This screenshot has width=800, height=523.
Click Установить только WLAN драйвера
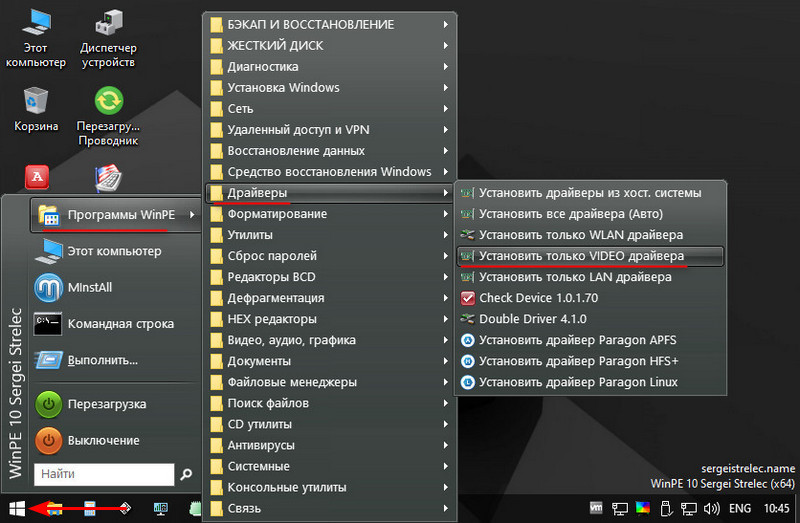590,235
